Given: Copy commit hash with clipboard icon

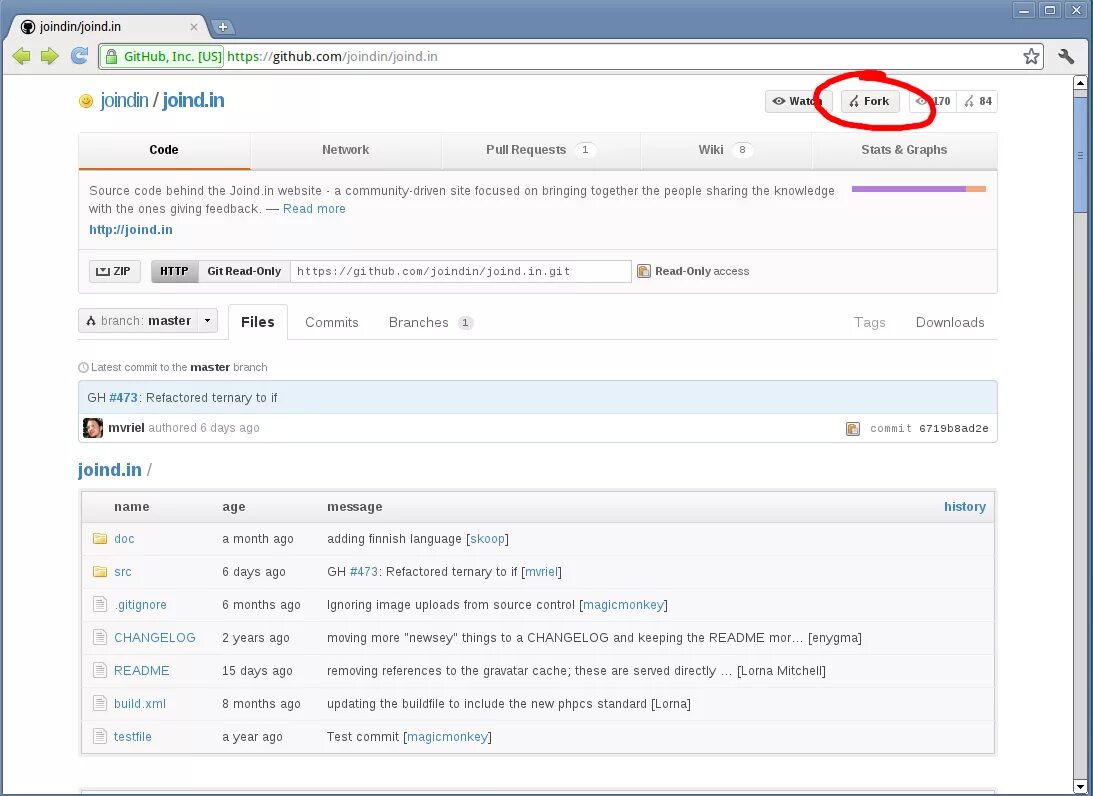Looking at the screenshot, I should point(853,429).
